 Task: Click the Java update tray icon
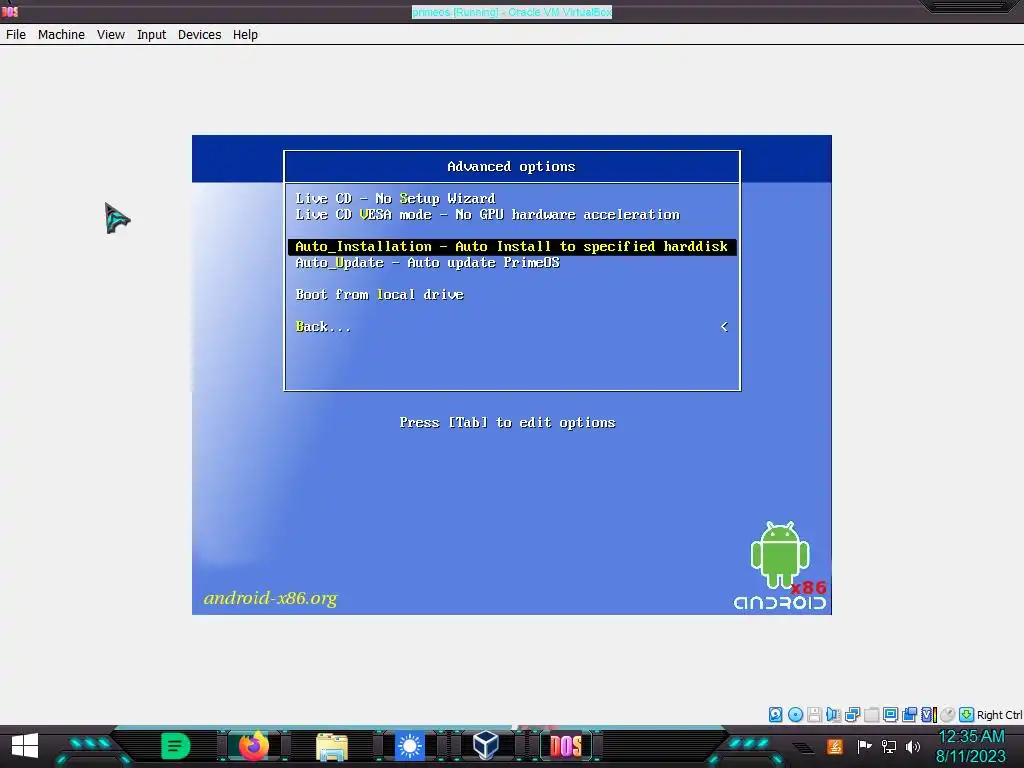[x=835, y=746]
